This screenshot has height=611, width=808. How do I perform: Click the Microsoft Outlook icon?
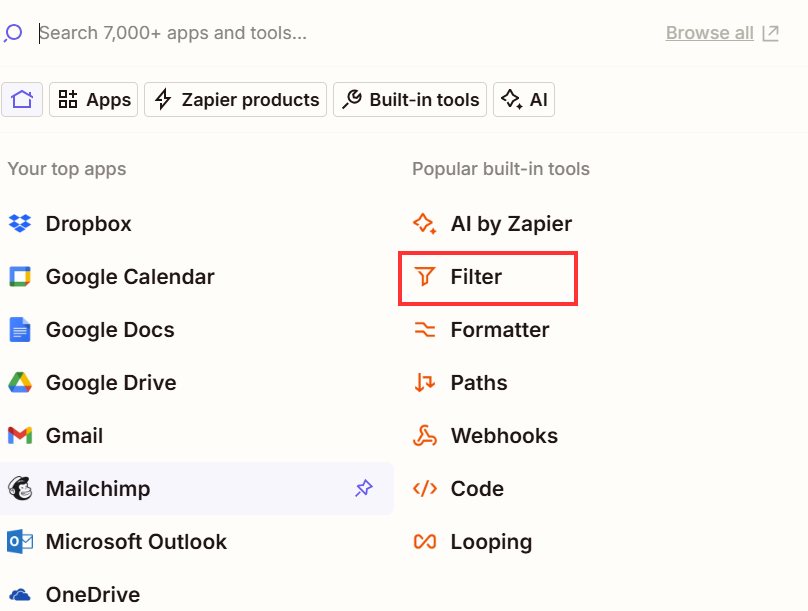tap(20, 542)
